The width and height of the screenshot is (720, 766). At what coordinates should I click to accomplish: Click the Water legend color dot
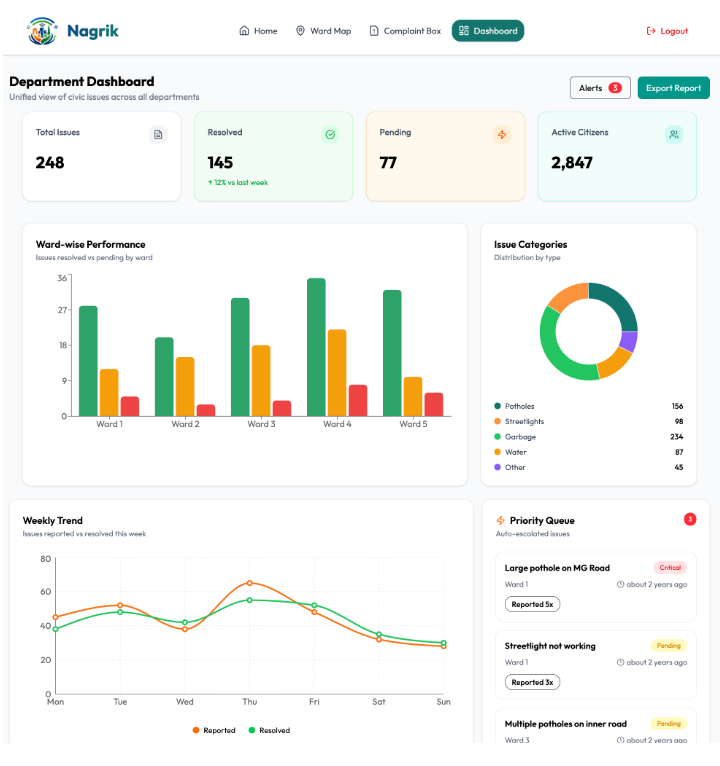497,452
